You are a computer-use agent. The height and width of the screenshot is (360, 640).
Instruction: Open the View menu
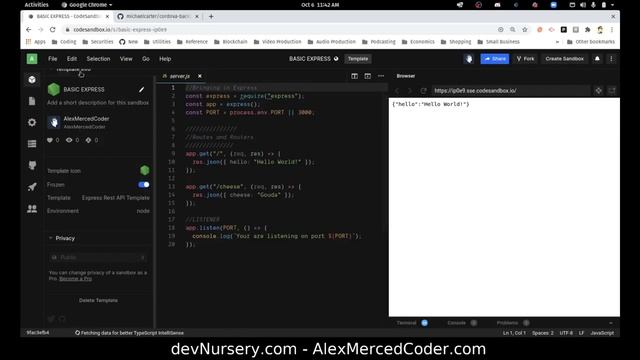pos(126,59)
